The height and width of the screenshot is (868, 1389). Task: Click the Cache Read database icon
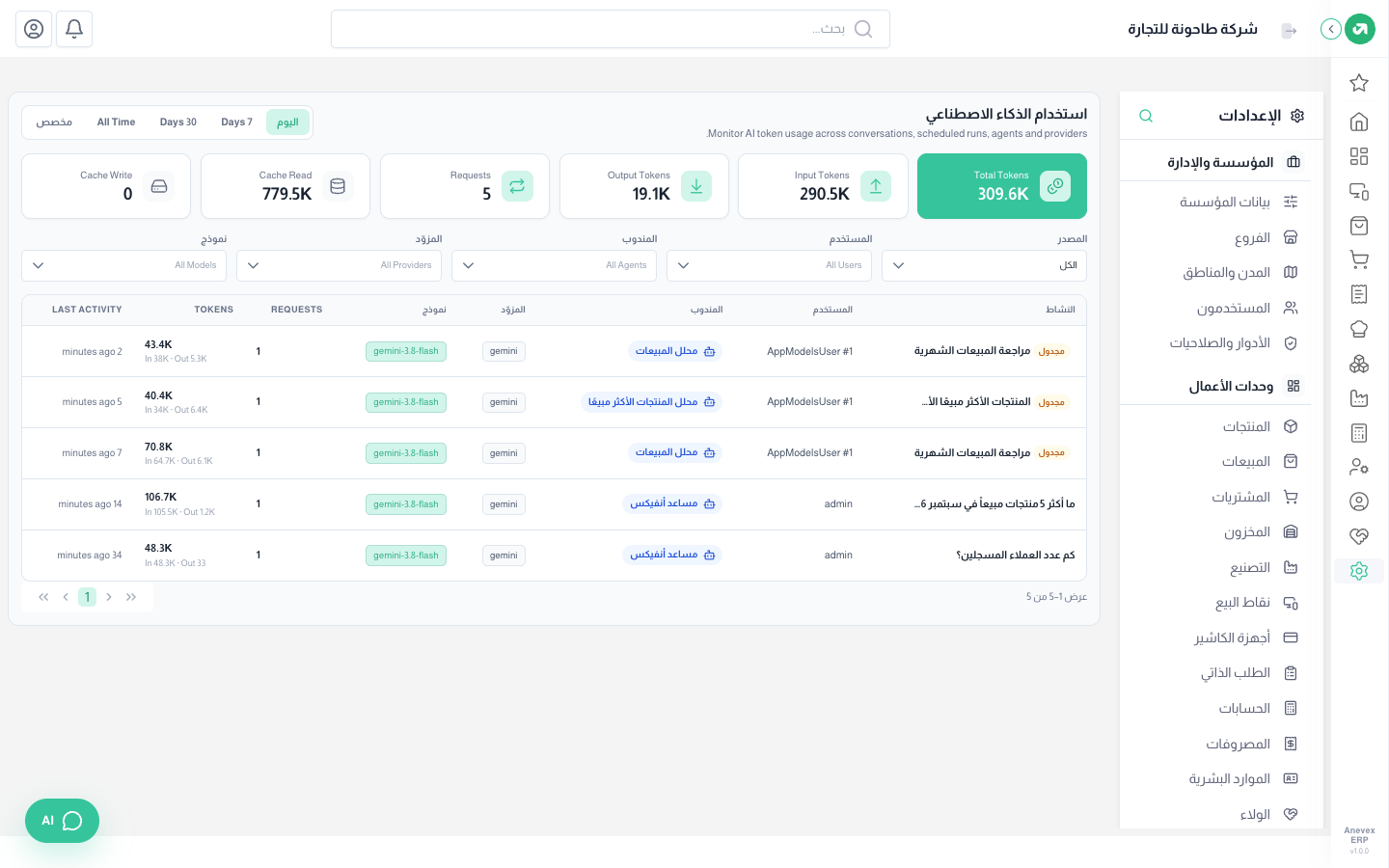[x=338, y=186]
